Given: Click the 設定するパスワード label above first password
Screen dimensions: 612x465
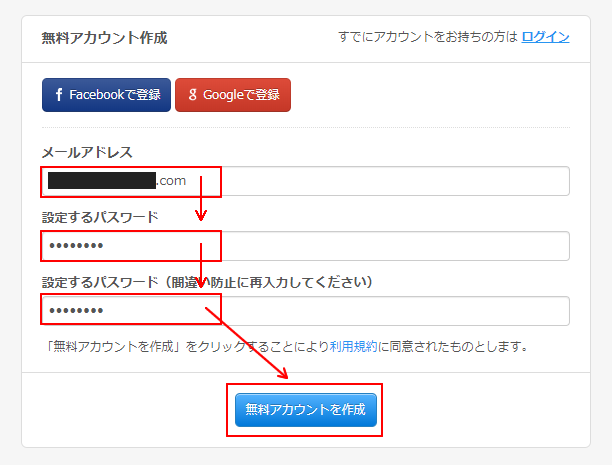Looking at the screenshot, I should pyautogui.click(x=100, y=217).
